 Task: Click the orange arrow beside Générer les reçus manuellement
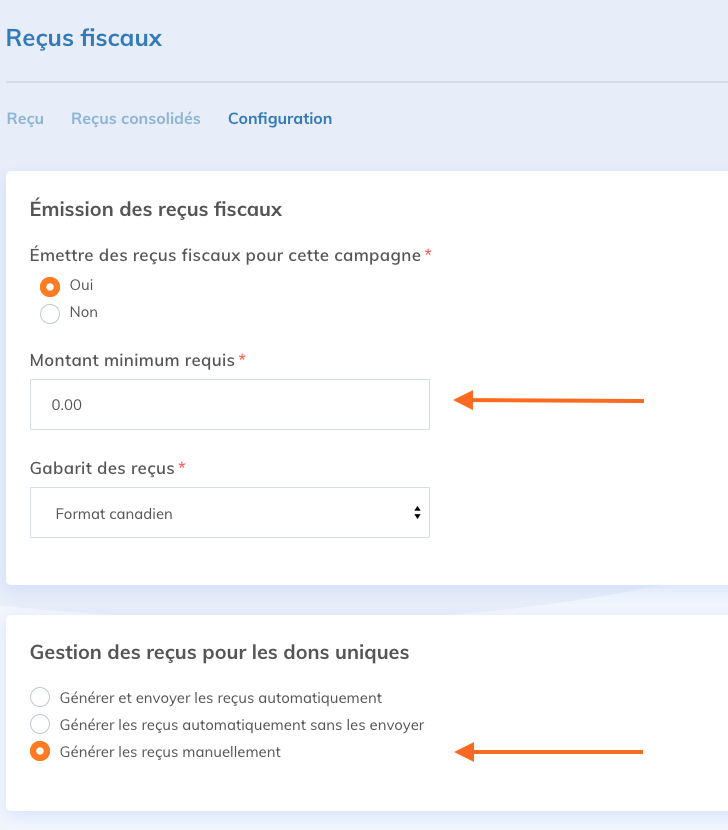pyautogui.click(x=548, y=753)
